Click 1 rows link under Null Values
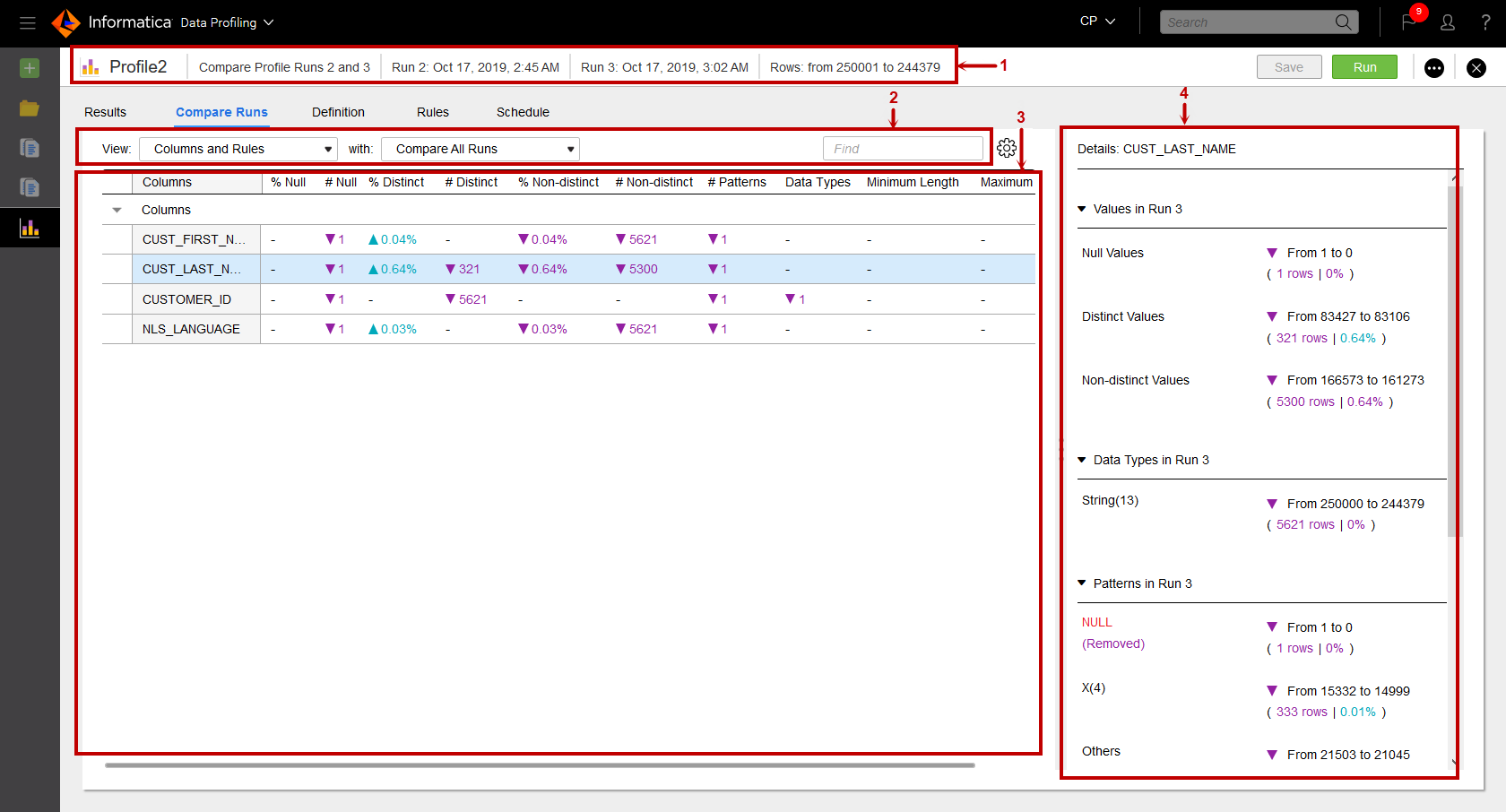This screenshot has height=812, width=1506. coord(1294,274)
